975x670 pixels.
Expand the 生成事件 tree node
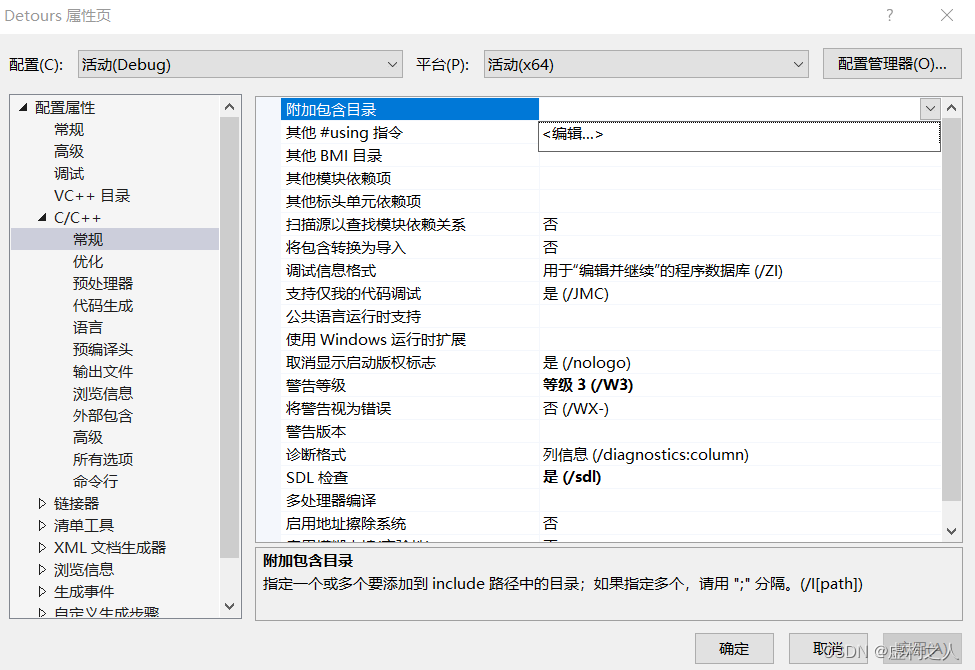point(42,591)
